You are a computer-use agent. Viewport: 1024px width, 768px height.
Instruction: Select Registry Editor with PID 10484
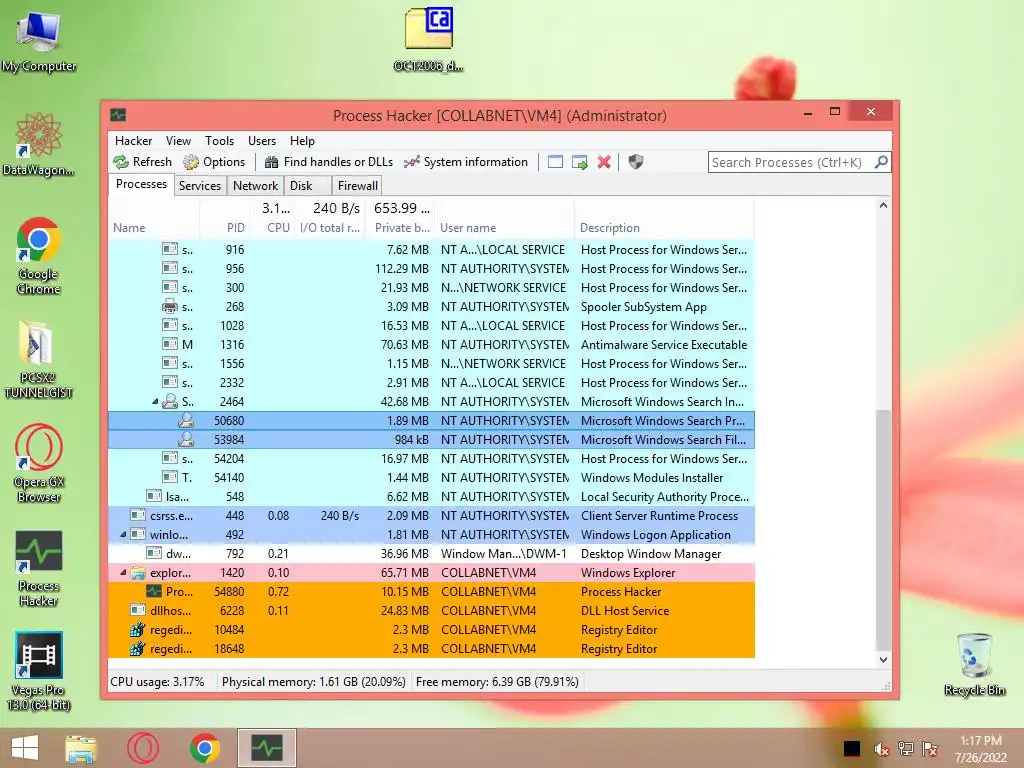[431, 630]
